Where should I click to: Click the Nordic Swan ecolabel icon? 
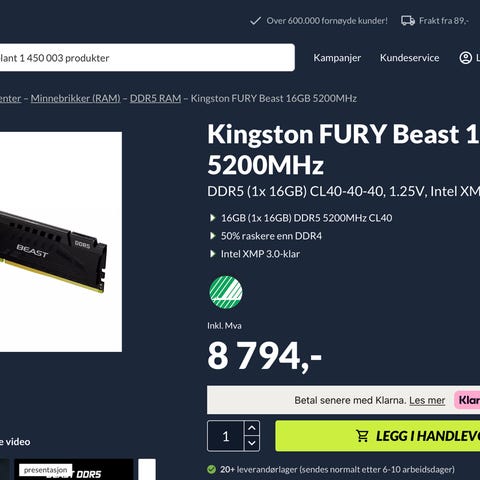(x=226, y=292)
